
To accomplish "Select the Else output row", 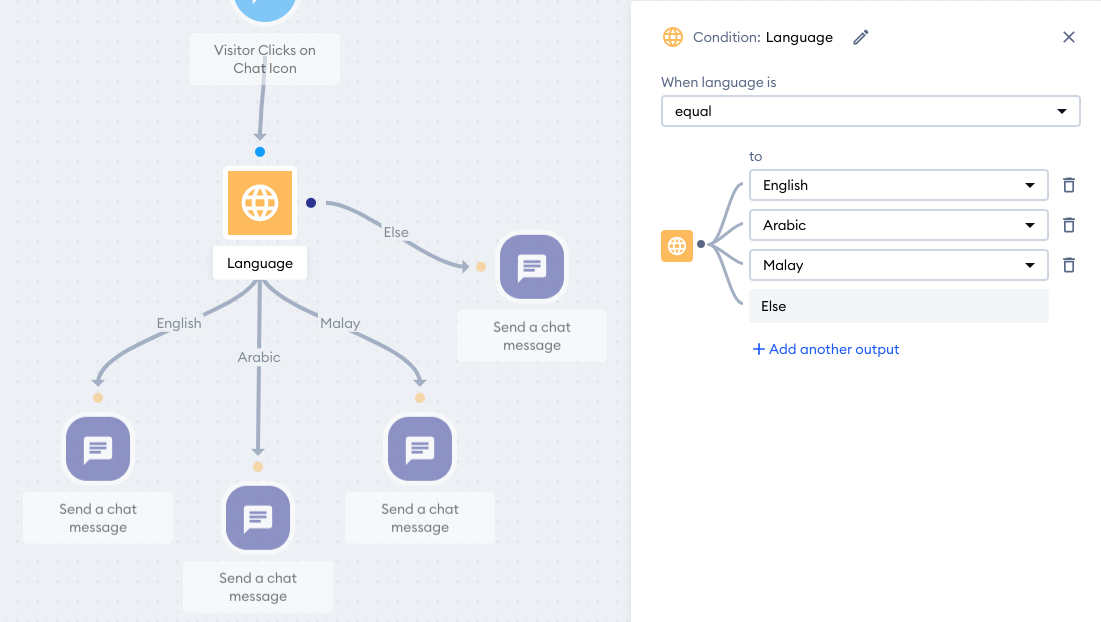I will 899,306.
